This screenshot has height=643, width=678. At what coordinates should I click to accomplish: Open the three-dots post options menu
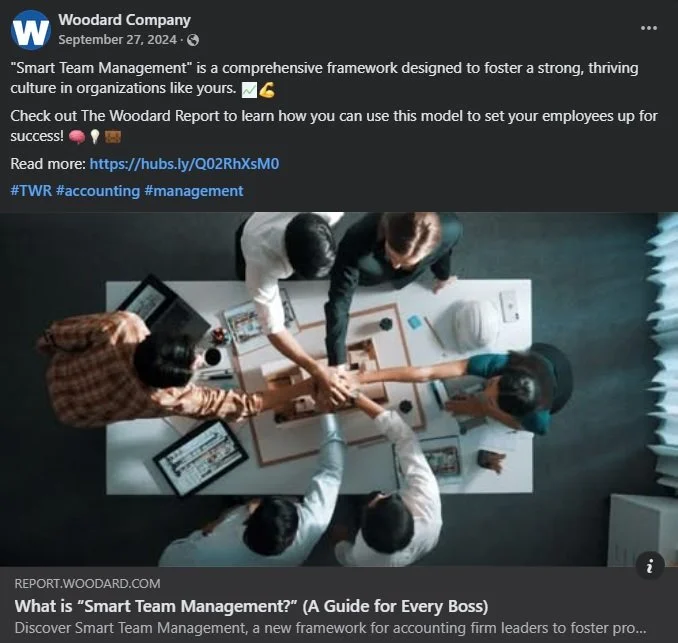(649, 28)
